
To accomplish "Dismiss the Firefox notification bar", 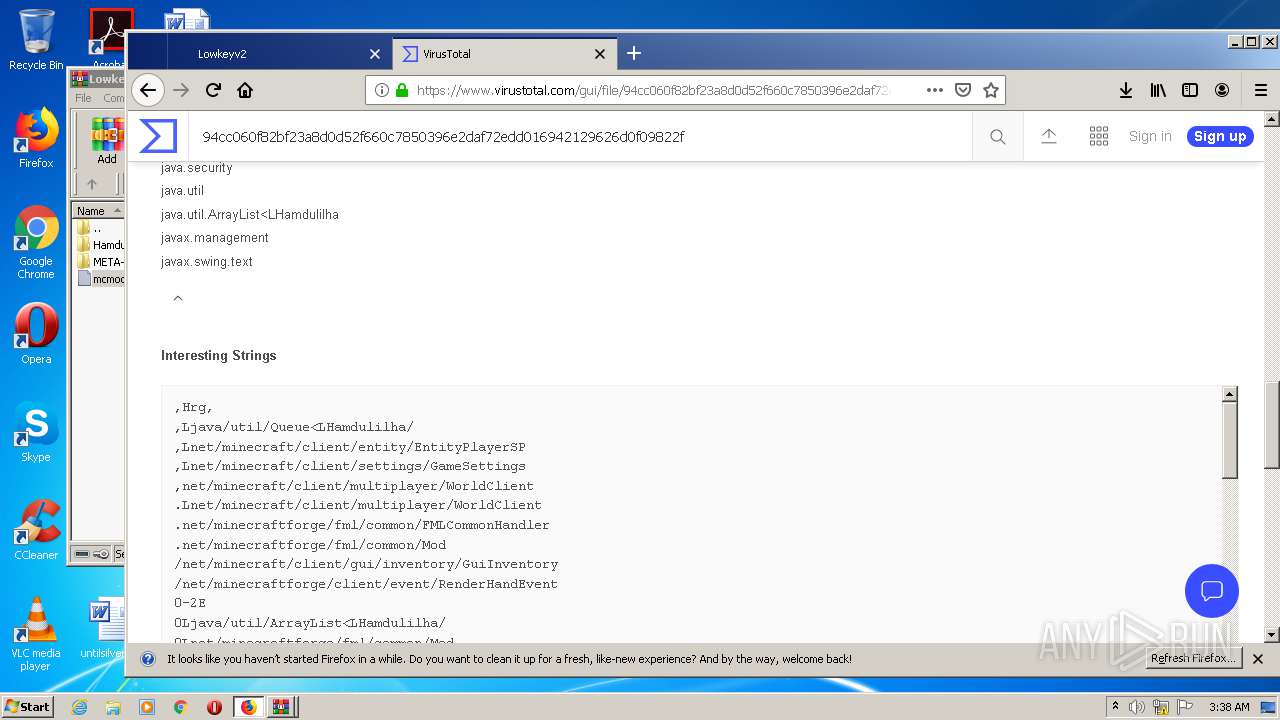I will point(1258,659).
